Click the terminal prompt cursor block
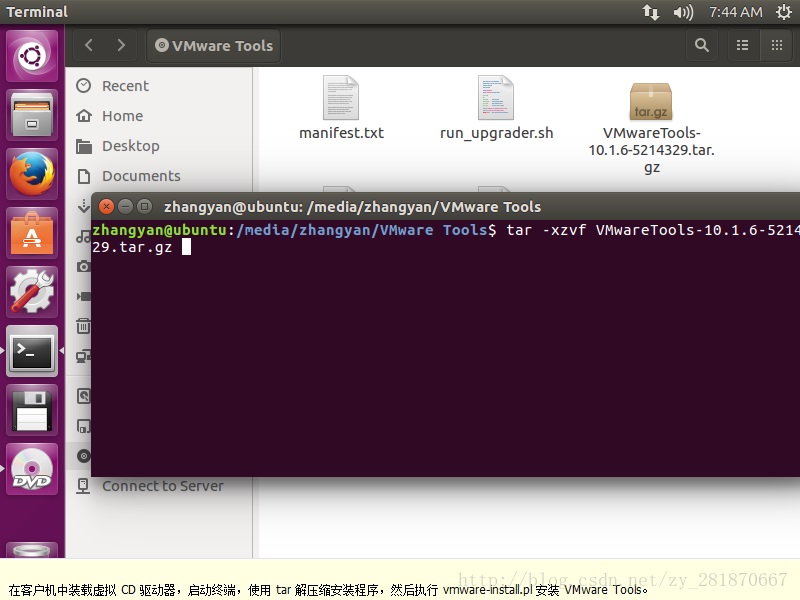The height and width of the screenshot is (600, 800). [187, 247]
